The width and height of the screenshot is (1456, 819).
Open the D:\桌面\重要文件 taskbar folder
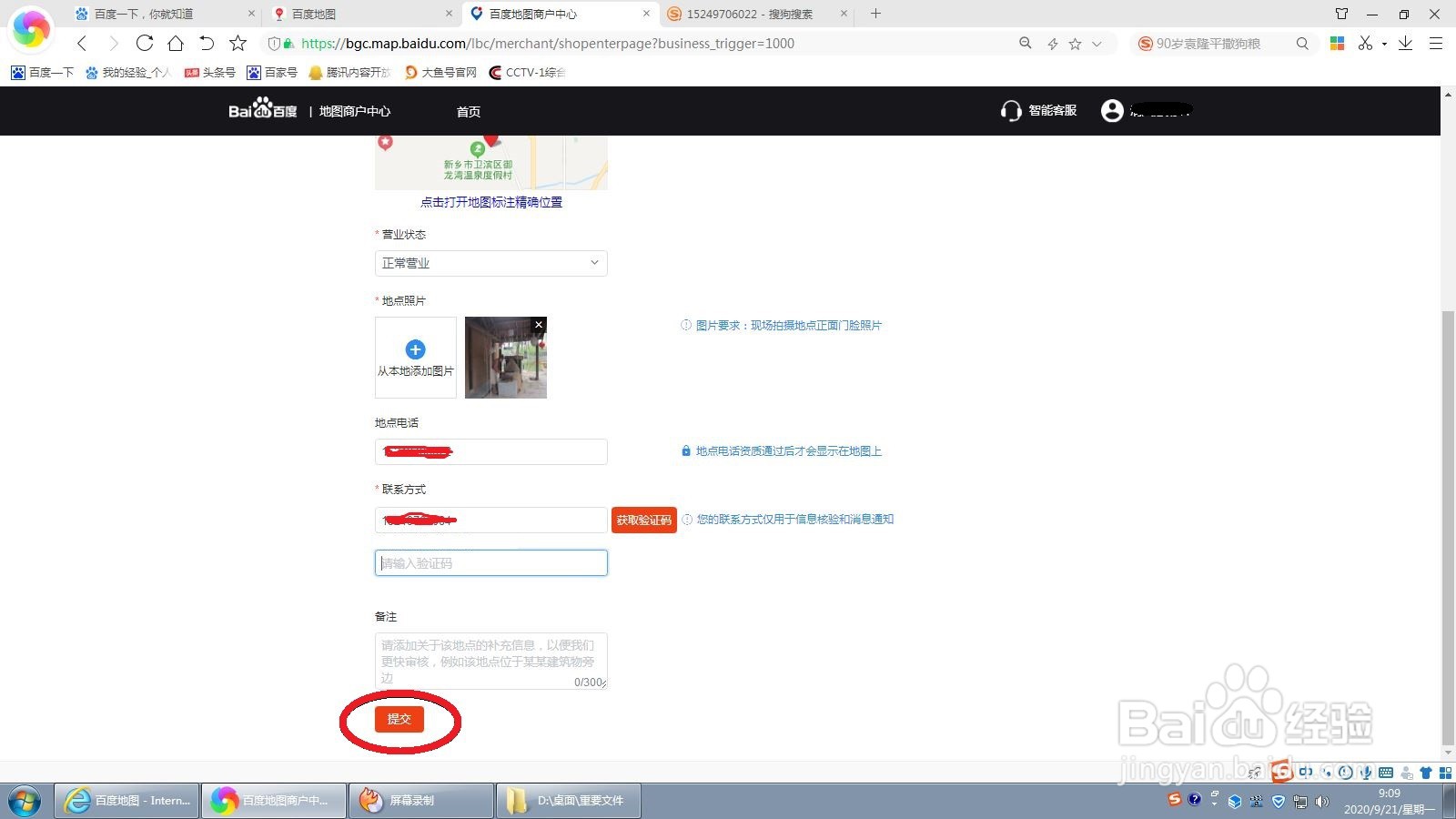point(568,801)
